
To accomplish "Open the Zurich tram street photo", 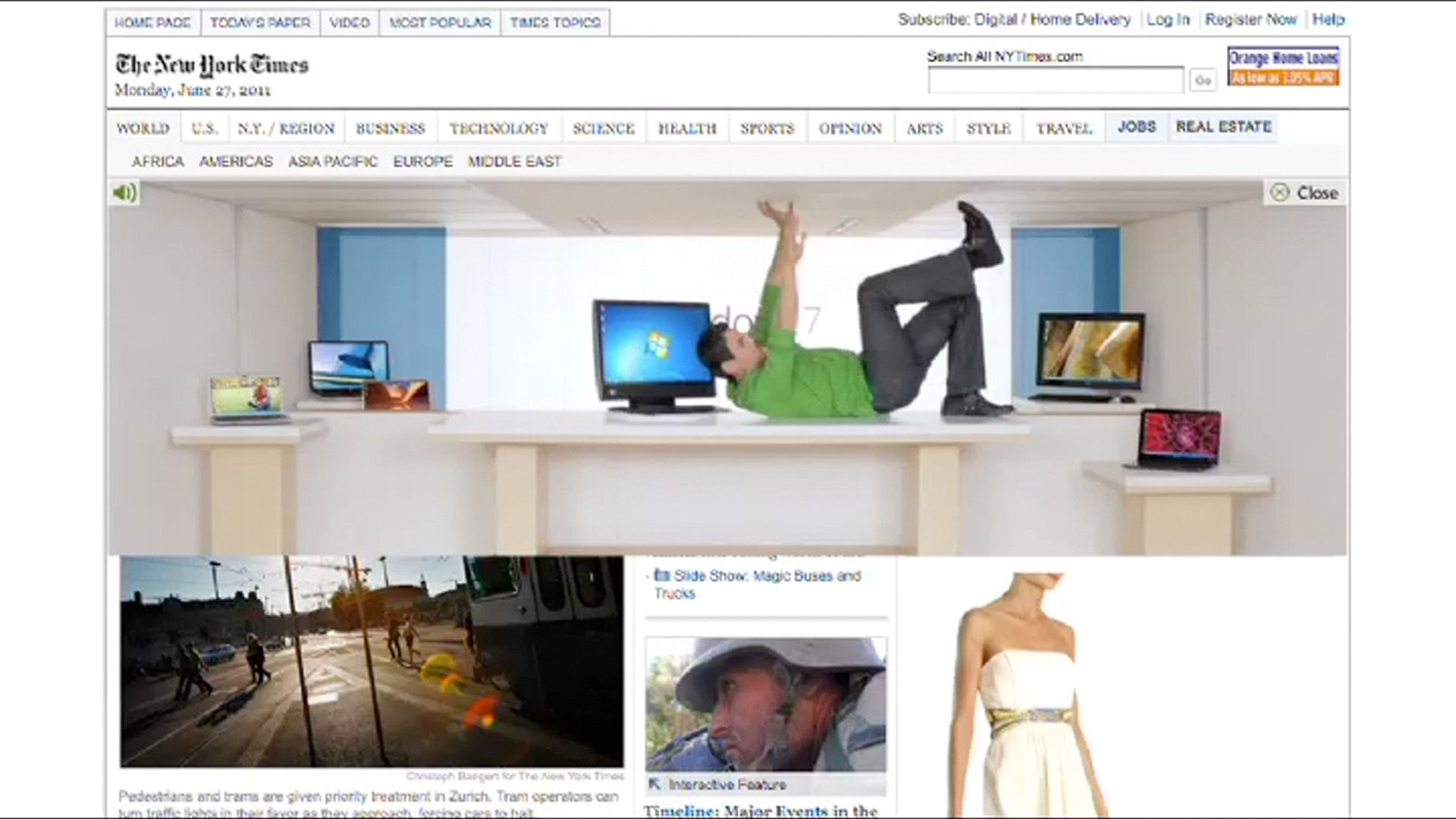I will click(372, 661).
